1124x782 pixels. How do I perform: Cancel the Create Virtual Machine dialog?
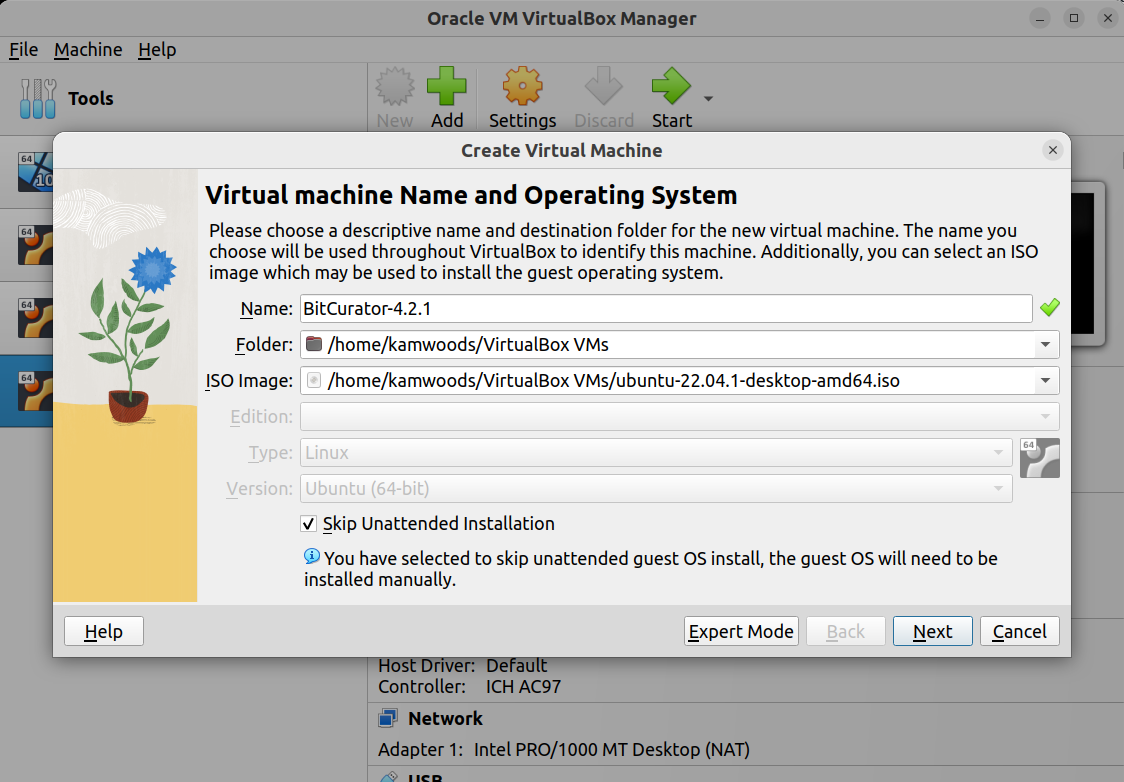coord(1019,631)
